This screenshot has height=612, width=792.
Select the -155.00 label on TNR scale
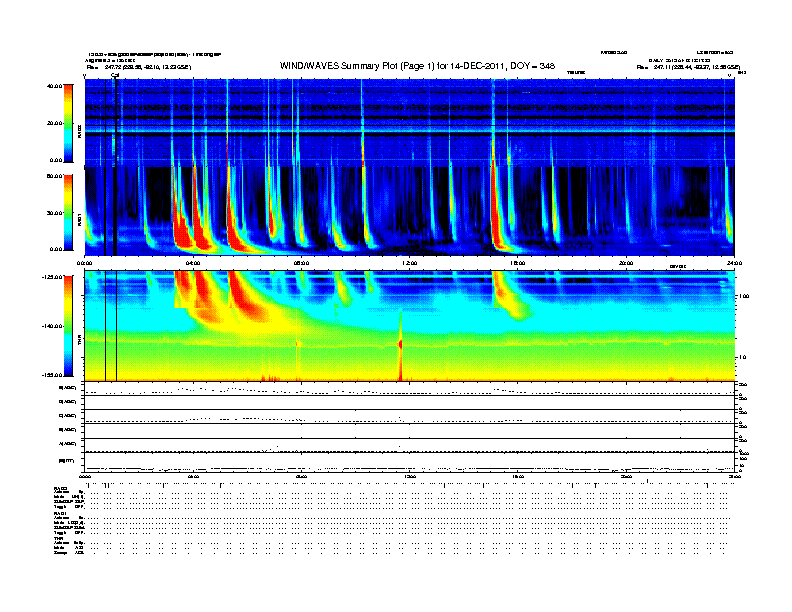pos(52,375)
